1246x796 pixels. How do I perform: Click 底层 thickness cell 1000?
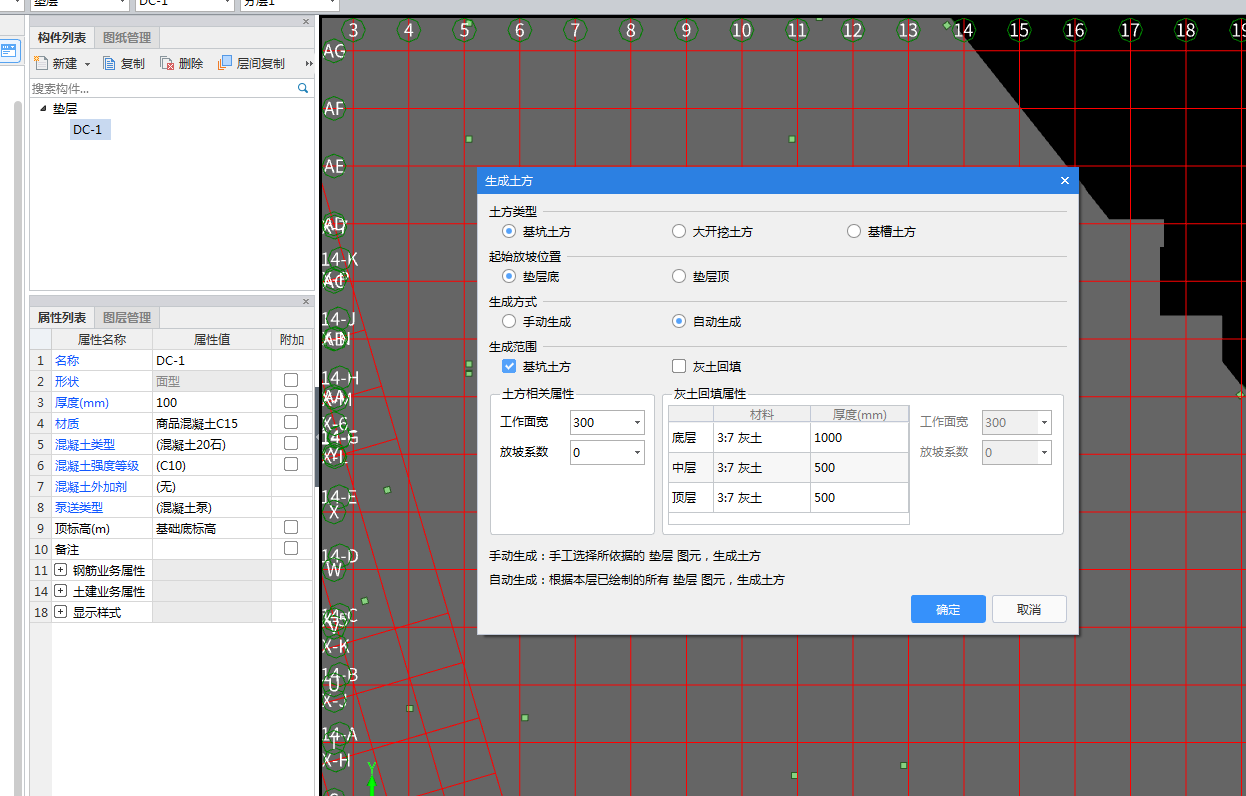[x=858, y=437]
